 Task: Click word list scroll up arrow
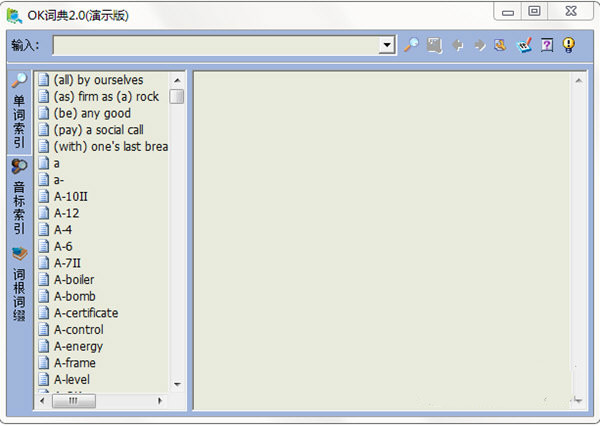177,80
